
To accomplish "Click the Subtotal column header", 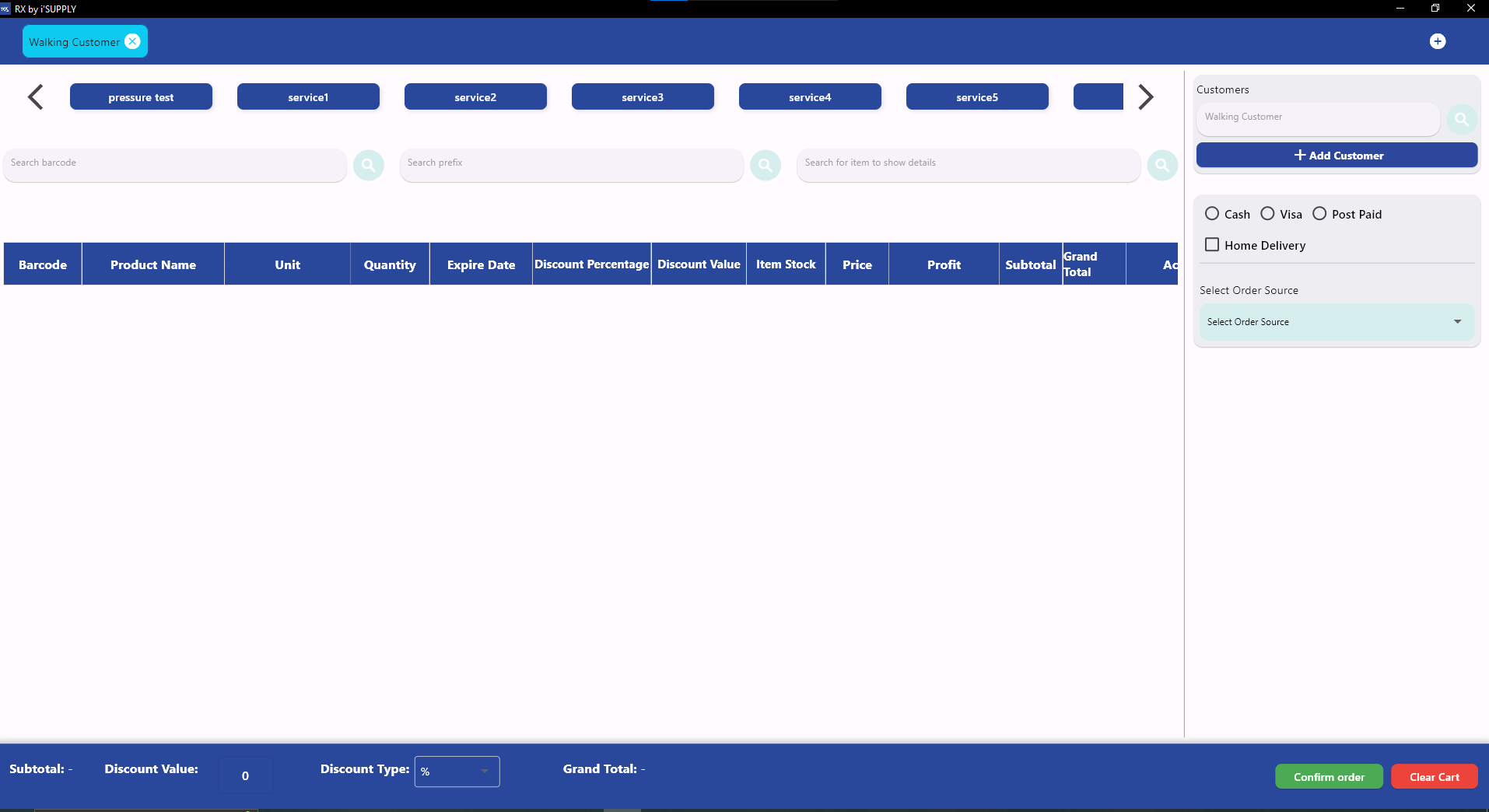I will [1031, 264].
